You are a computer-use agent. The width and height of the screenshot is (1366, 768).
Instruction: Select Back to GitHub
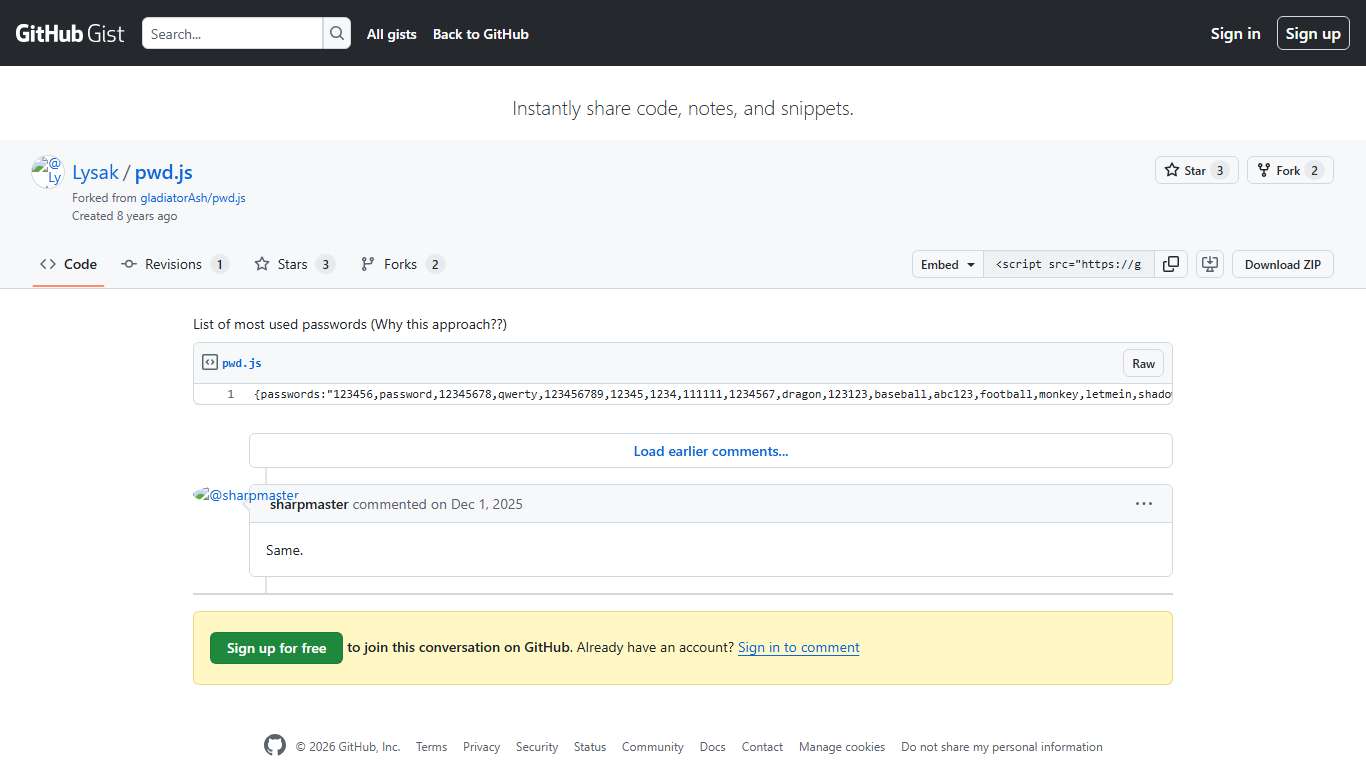click(x=480, y=33)
